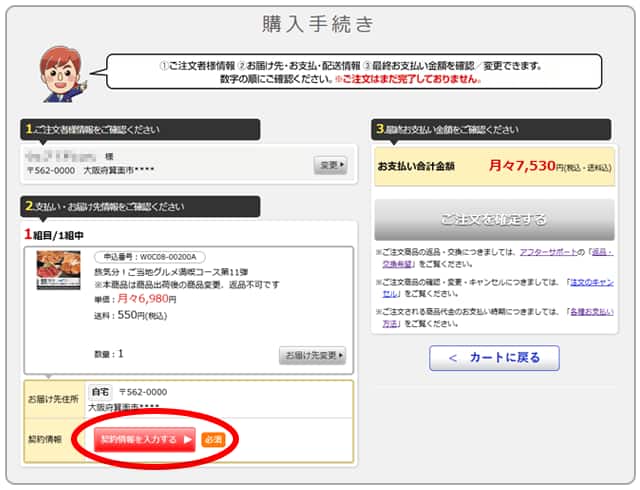Click the orange 必須 badge
Viewport: 640px width, 490px height.
point(213,440)
